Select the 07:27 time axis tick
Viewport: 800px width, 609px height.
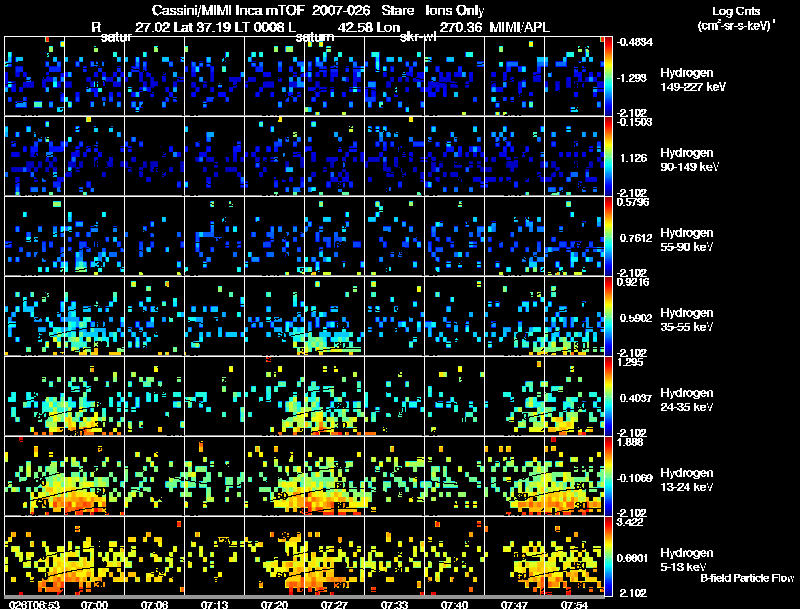334,604
